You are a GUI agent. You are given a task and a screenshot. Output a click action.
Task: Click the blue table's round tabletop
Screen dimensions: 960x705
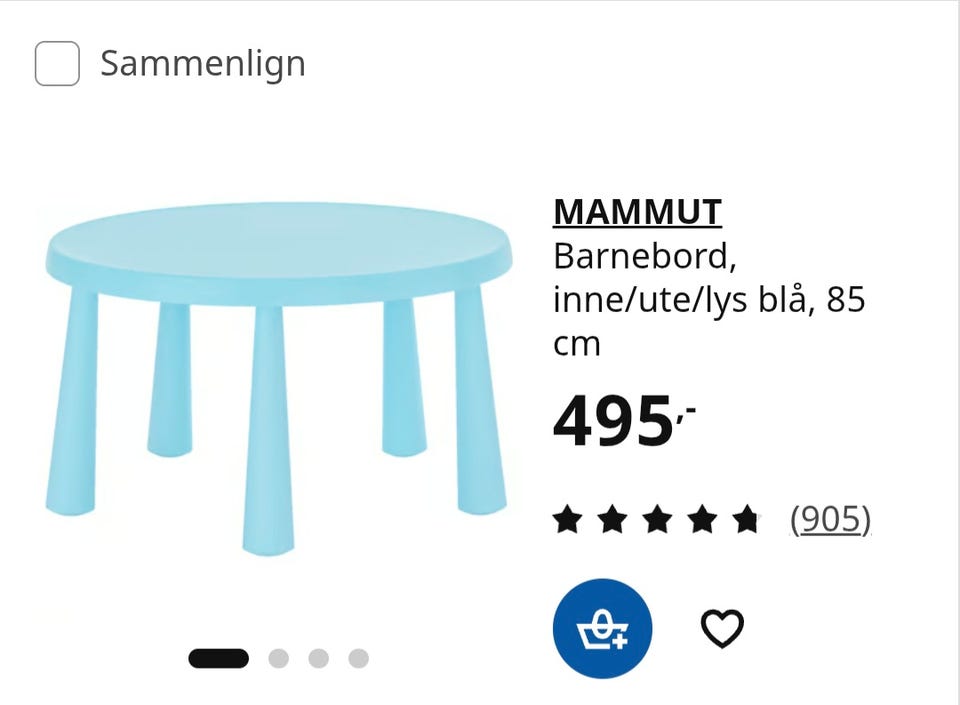tap(279, 253)
